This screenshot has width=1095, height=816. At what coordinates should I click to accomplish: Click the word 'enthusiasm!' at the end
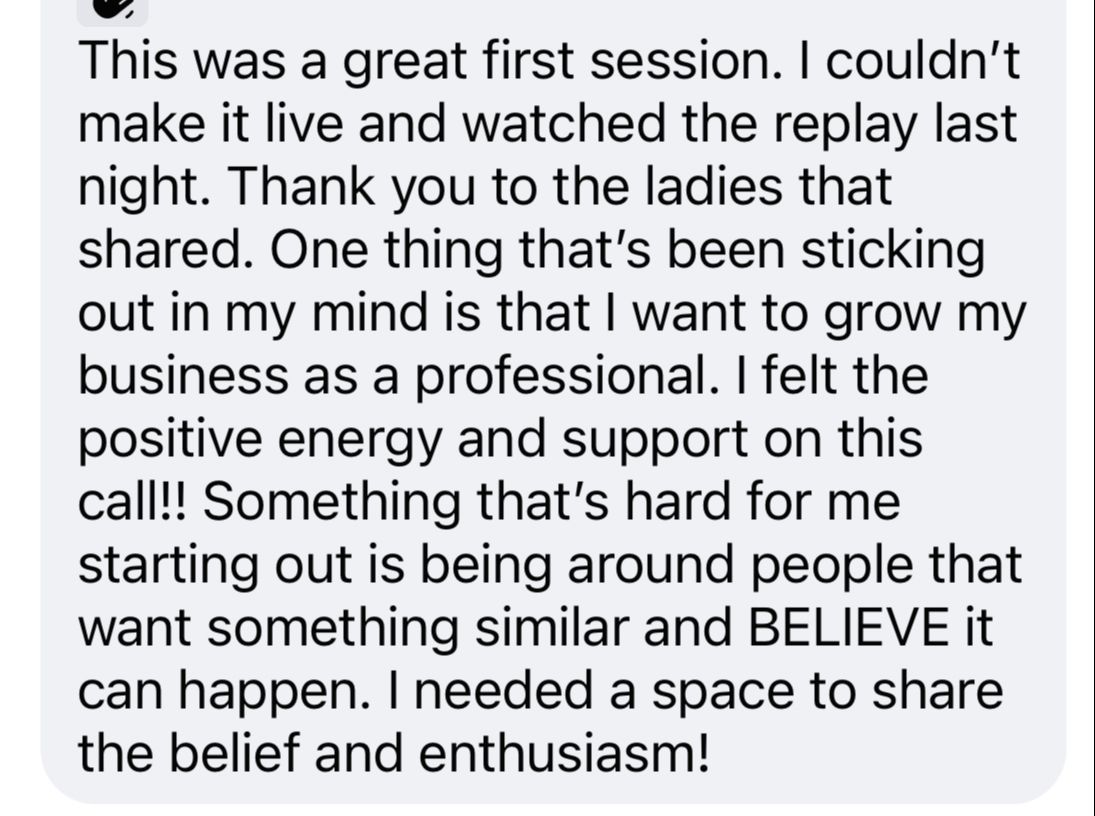[x=562, y=754]
